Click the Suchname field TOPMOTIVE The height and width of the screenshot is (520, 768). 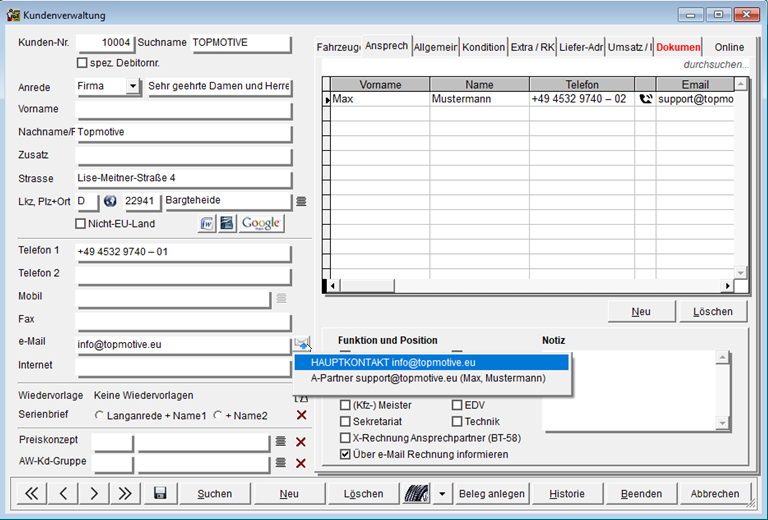pyautogui.click(x=240, y=43)
